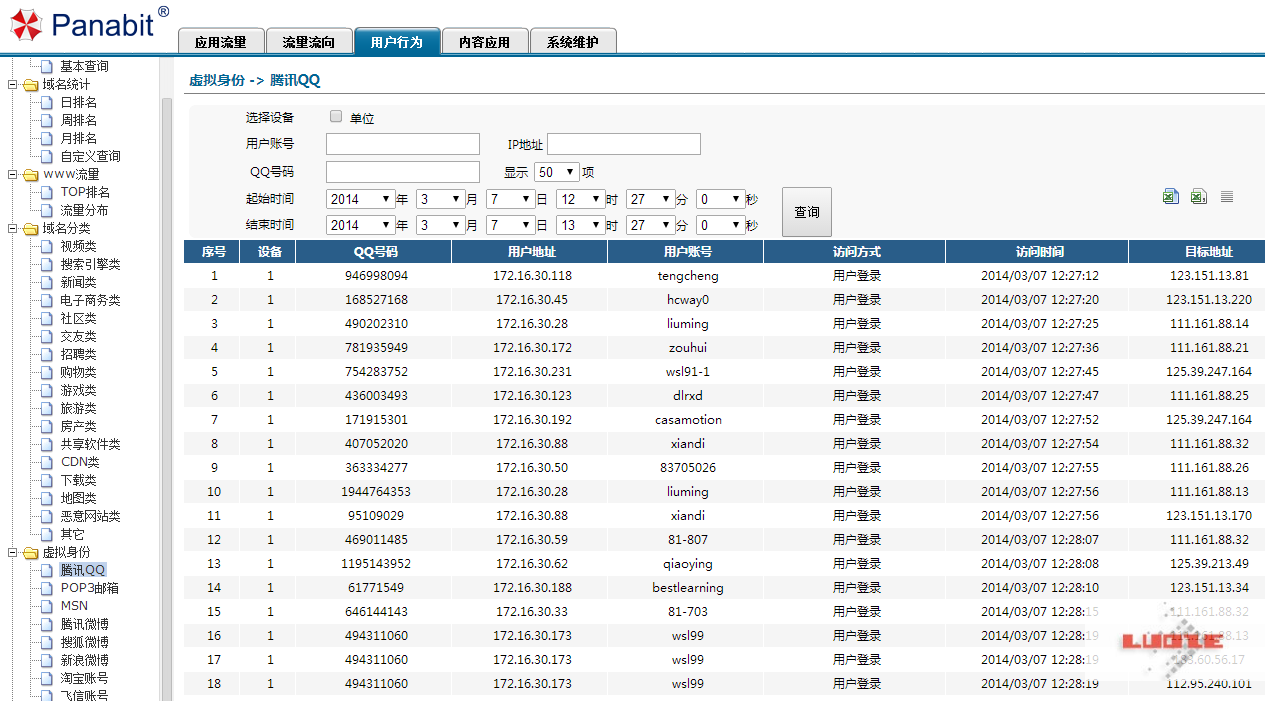Click the page icon beside TOP排名

point(46,192)
